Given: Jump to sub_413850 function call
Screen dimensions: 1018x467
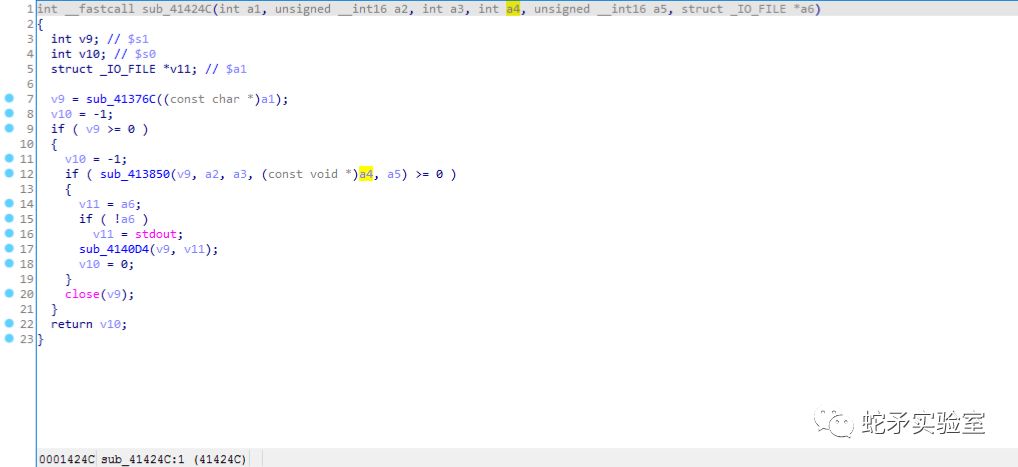Looking at the screenshot, I should 136,174.
